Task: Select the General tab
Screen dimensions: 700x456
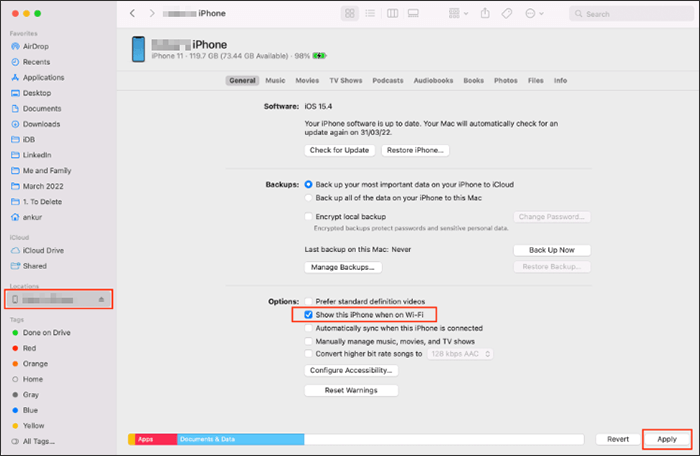Action: click(x=242, y=80)
